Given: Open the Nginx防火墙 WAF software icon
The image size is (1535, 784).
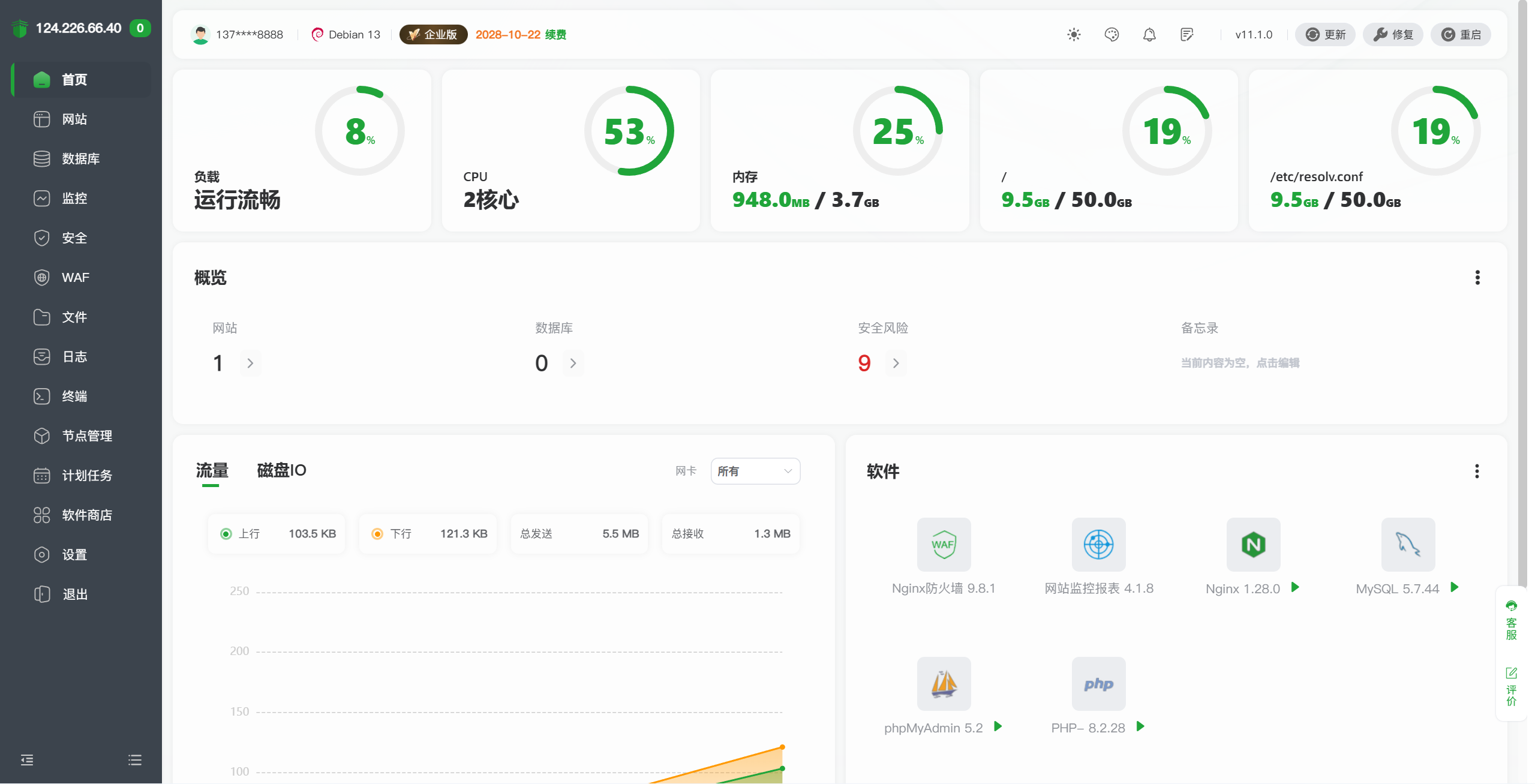Looking at the screenshot, I should [943, 545].
